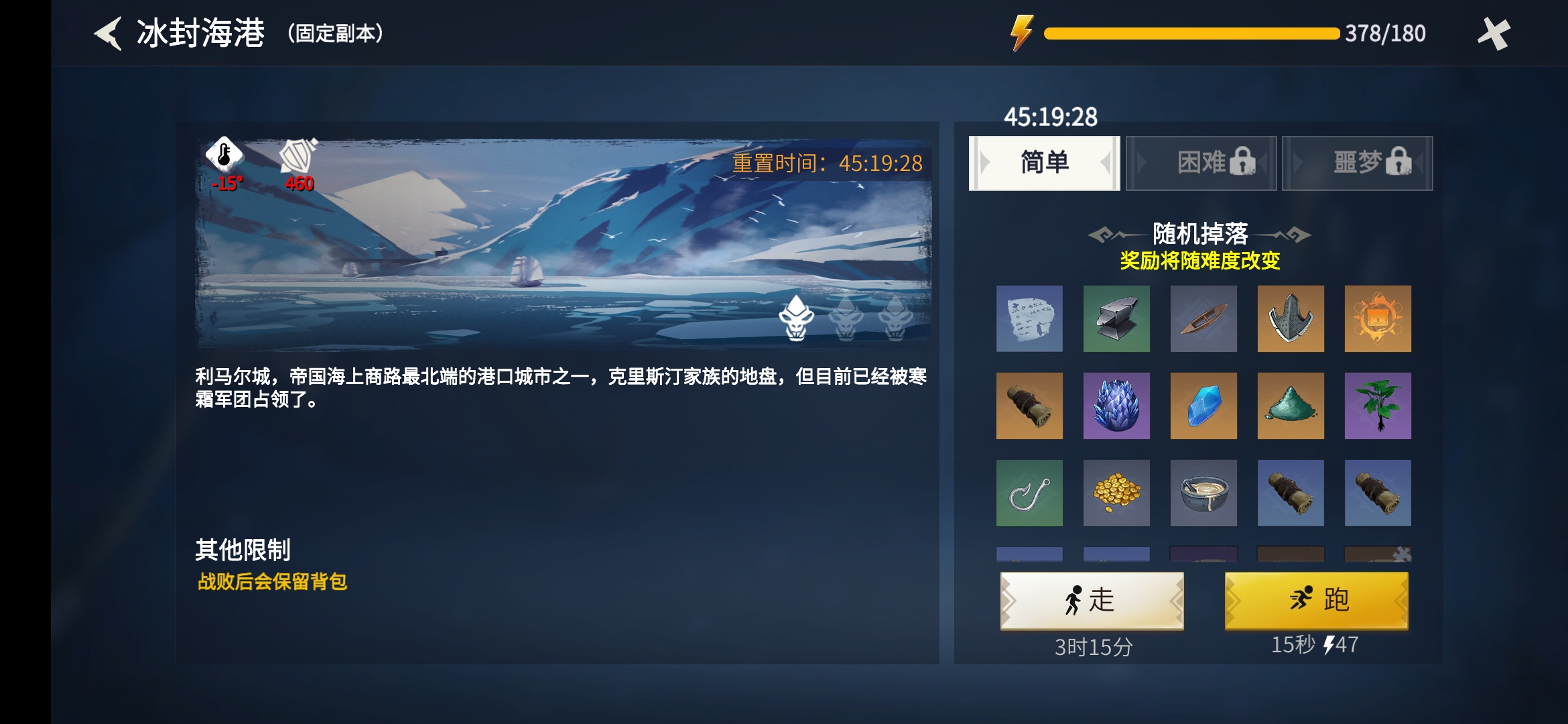Inspect the gold coins pile drop
Screen dimensions: 1568x724
(x=1116, y=493)
